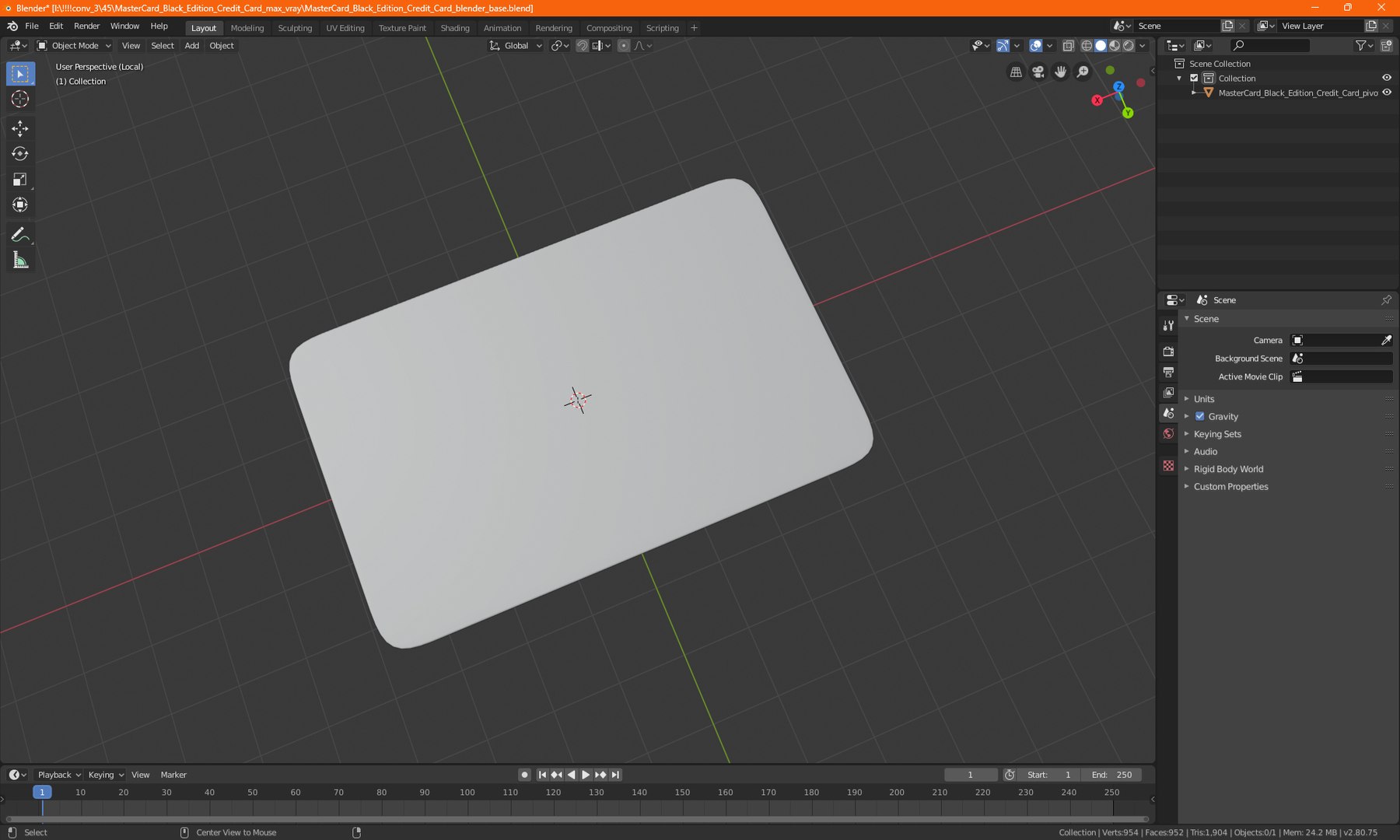Select the Rotate tool

[x=20, y=154]
